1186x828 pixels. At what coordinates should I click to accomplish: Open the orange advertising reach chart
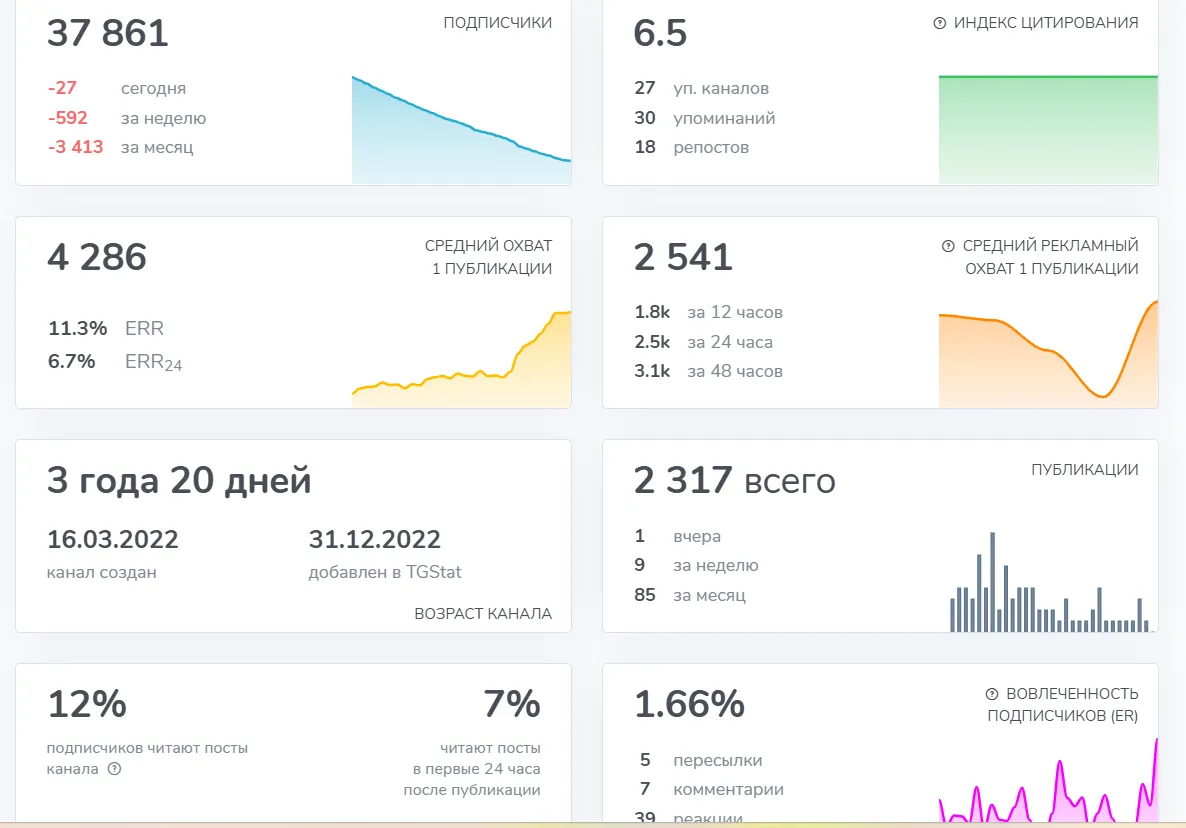[x=1048, y=354]
